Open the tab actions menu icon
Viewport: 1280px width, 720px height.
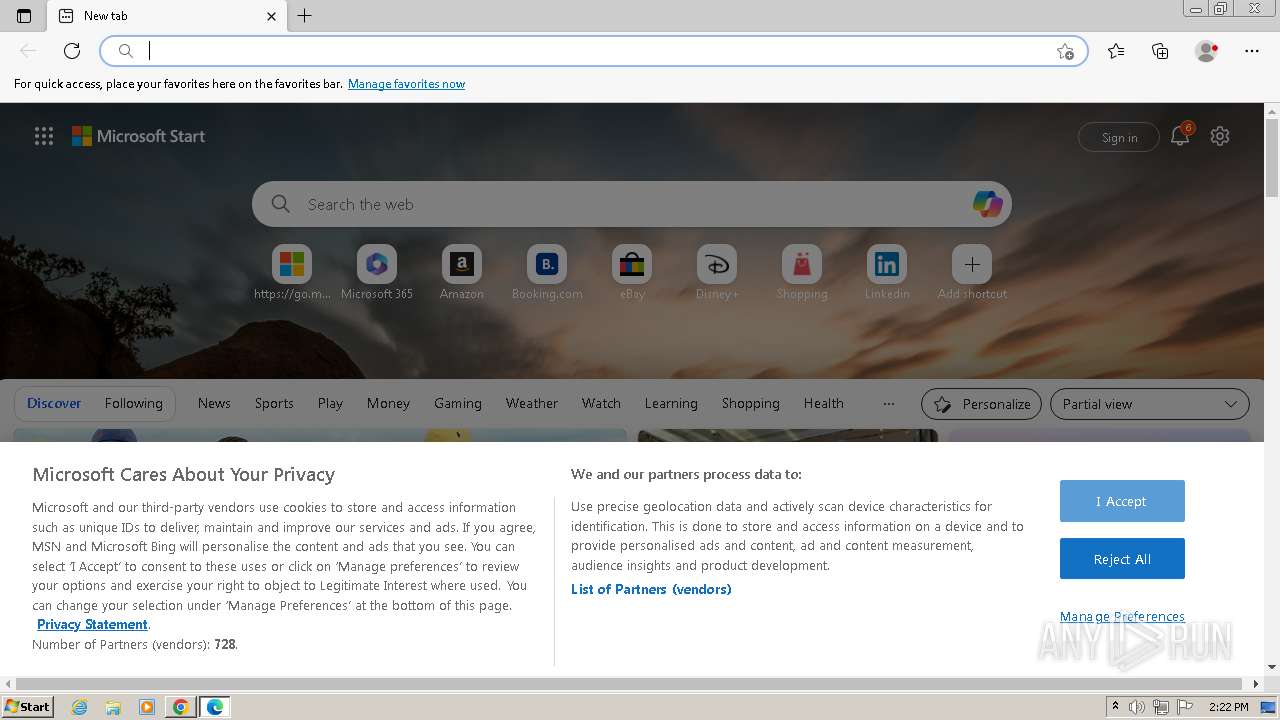click(24, 16)
